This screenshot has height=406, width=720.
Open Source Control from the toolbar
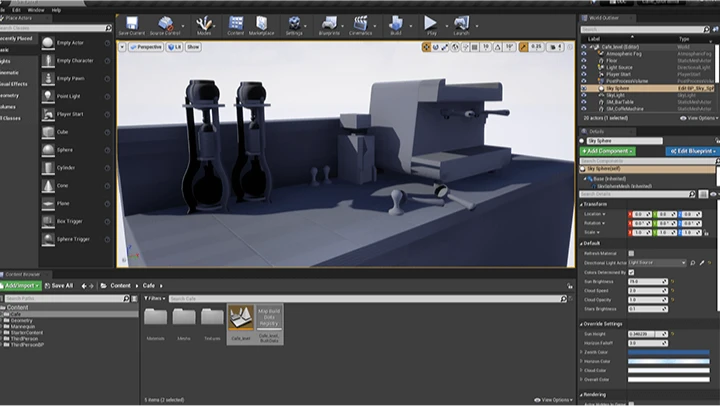(165, 25)
